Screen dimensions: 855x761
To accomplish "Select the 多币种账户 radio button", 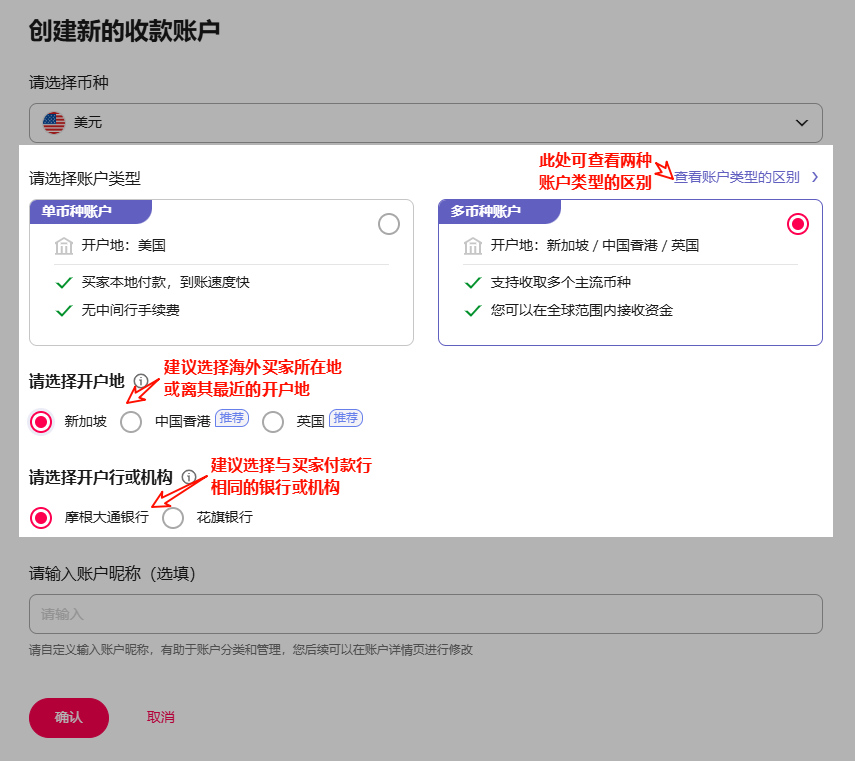I will (x=797, y=224).
